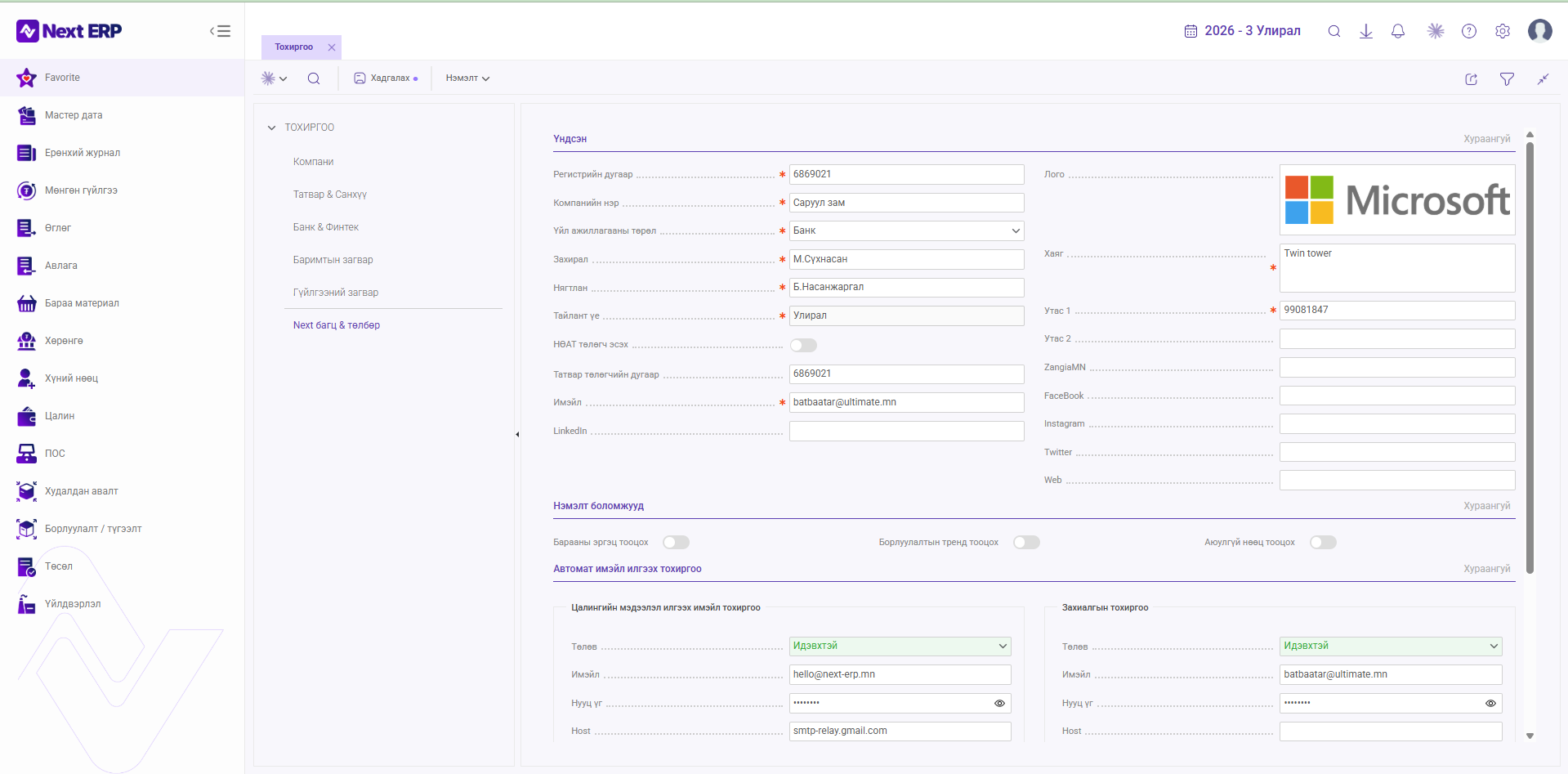Click the LinkedIn input field
Screen dimensions: 1568x774
coord(906,431)
